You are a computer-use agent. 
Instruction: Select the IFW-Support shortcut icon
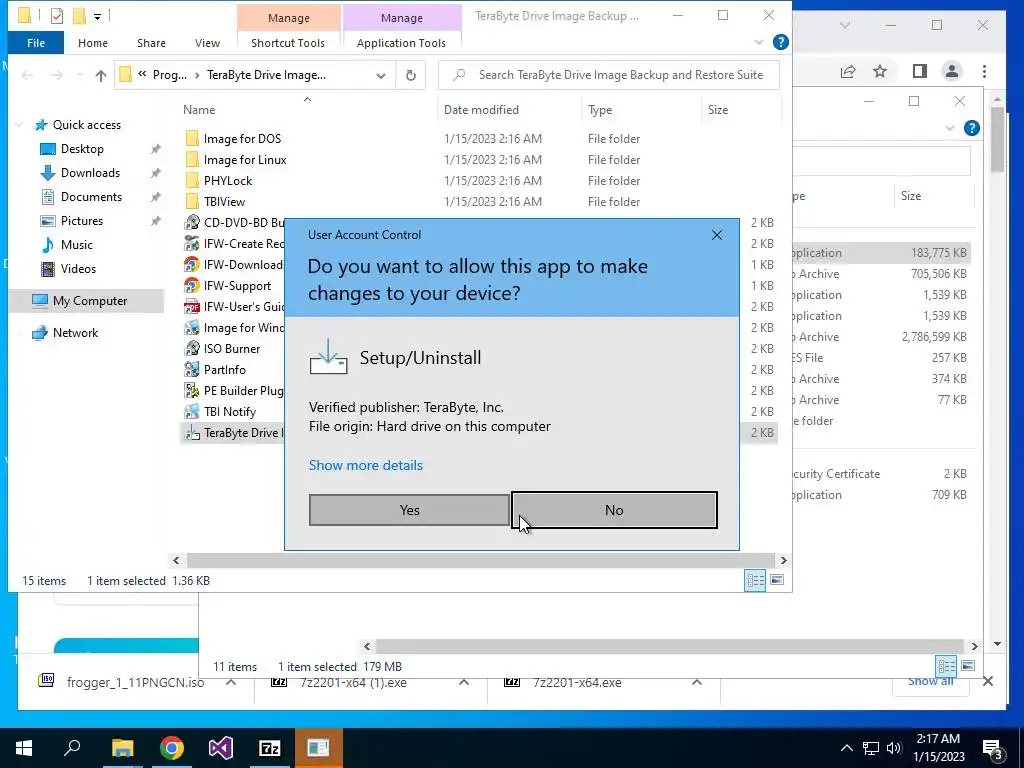click(192, 285)
